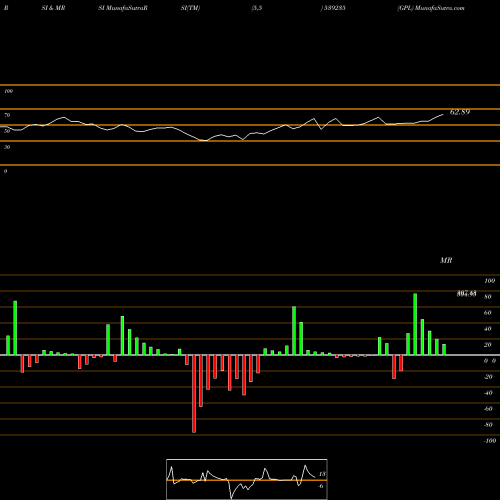This screenshot has width=500, height=500.
Task: Click the 50 label on the RSI axis
Action: tap(7, 131)
